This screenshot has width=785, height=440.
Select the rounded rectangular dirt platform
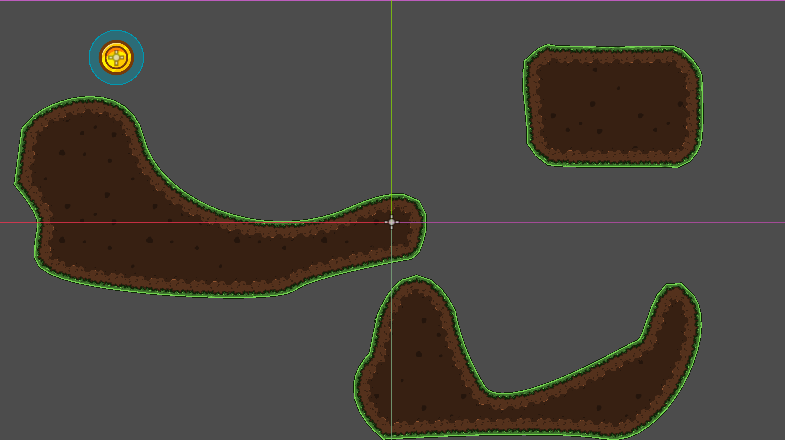612,106
